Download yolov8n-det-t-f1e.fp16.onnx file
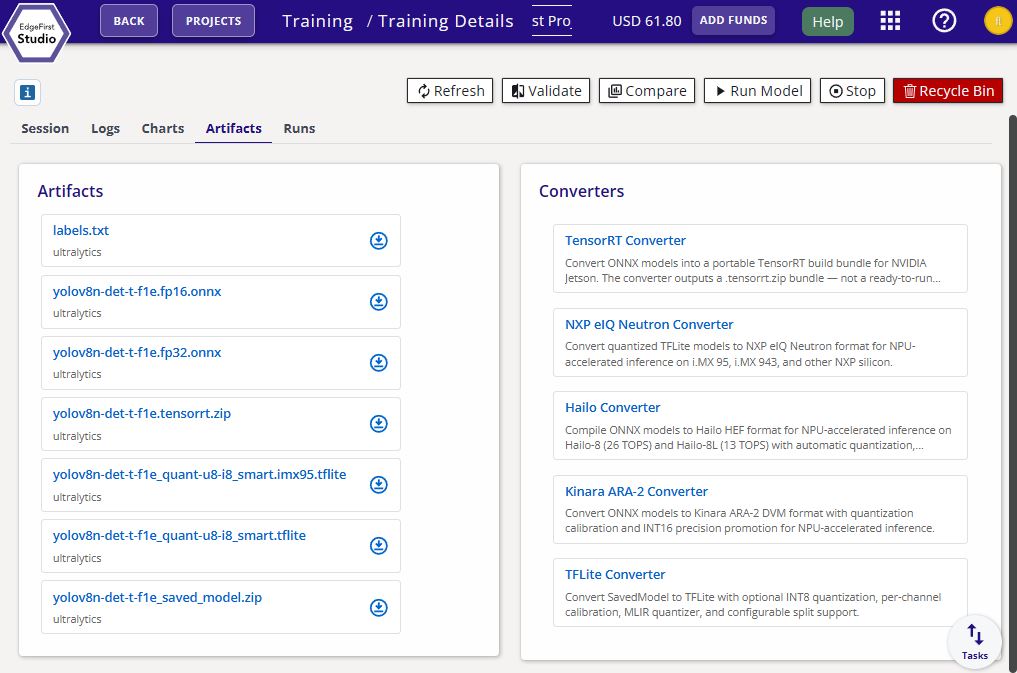The image size is (1017, 673). pos(379,301)
